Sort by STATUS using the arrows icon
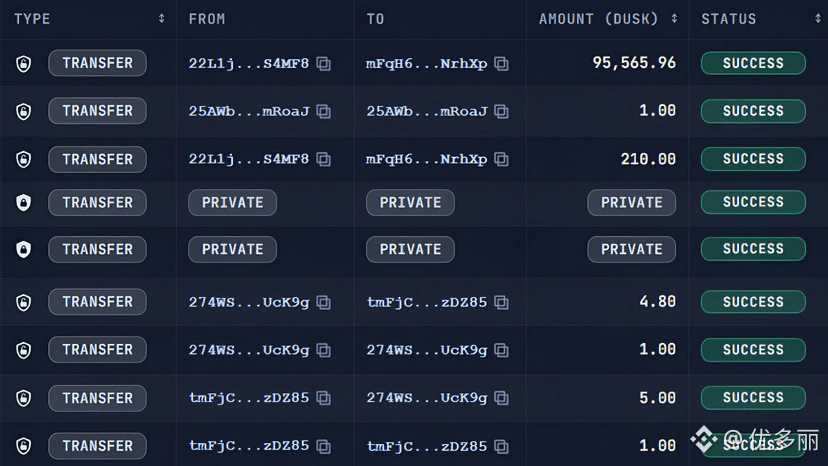The width and height of the screenshot is (828, 466). coord(818,18)
